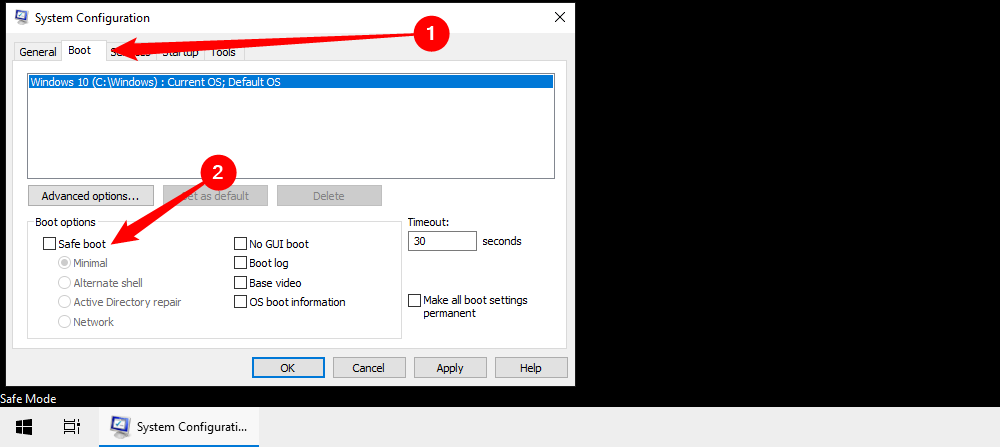Image resolution: width=1000 pixels, height=447 pixels.
Task: Select the Alternate shell radio option
Action: point(64,282)
